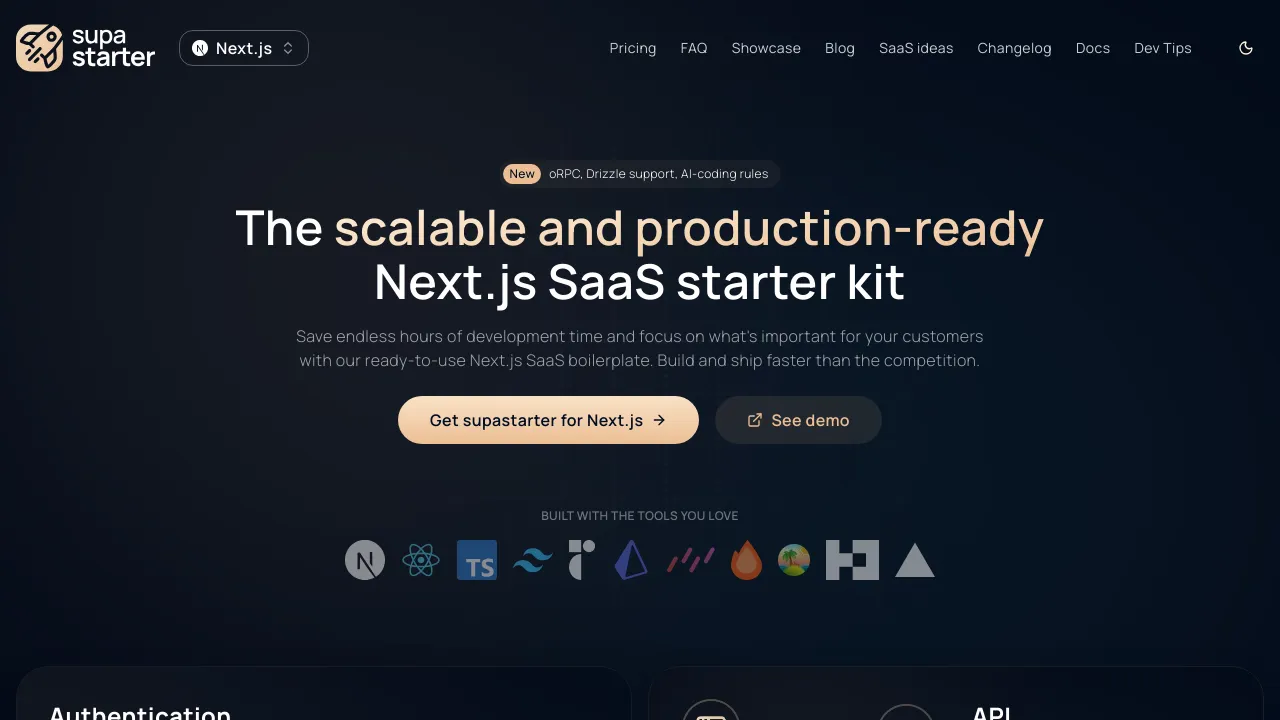Open the SaaS ideas nav item

point(916,48)
